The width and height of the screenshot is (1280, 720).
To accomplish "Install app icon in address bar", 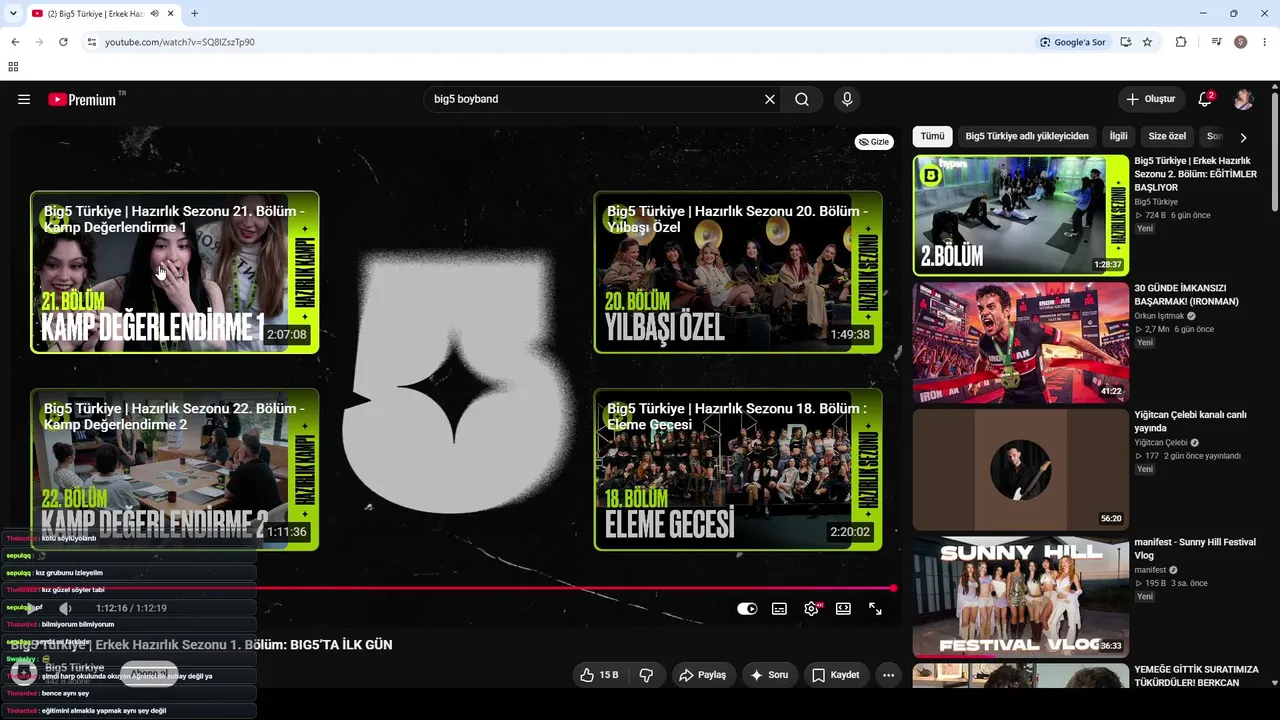I will tap(1126, 42).
